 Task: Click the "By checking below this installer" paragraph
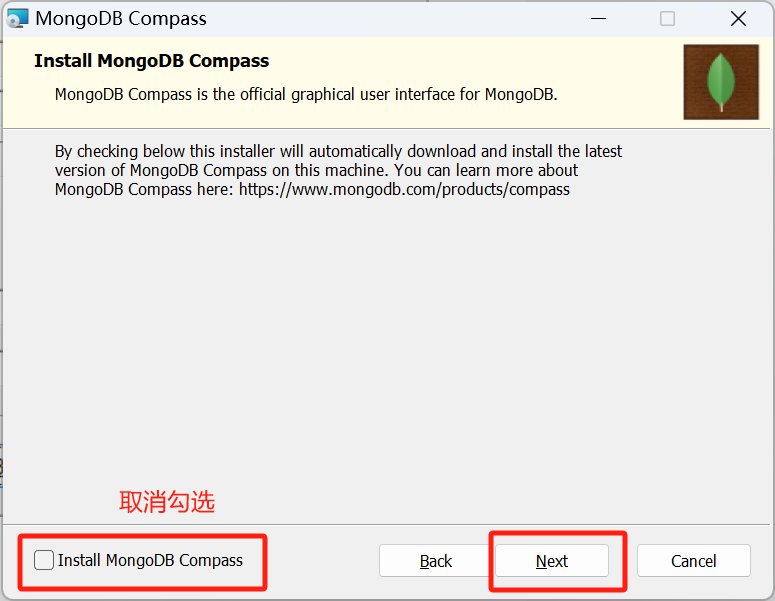tap(338, 170)
